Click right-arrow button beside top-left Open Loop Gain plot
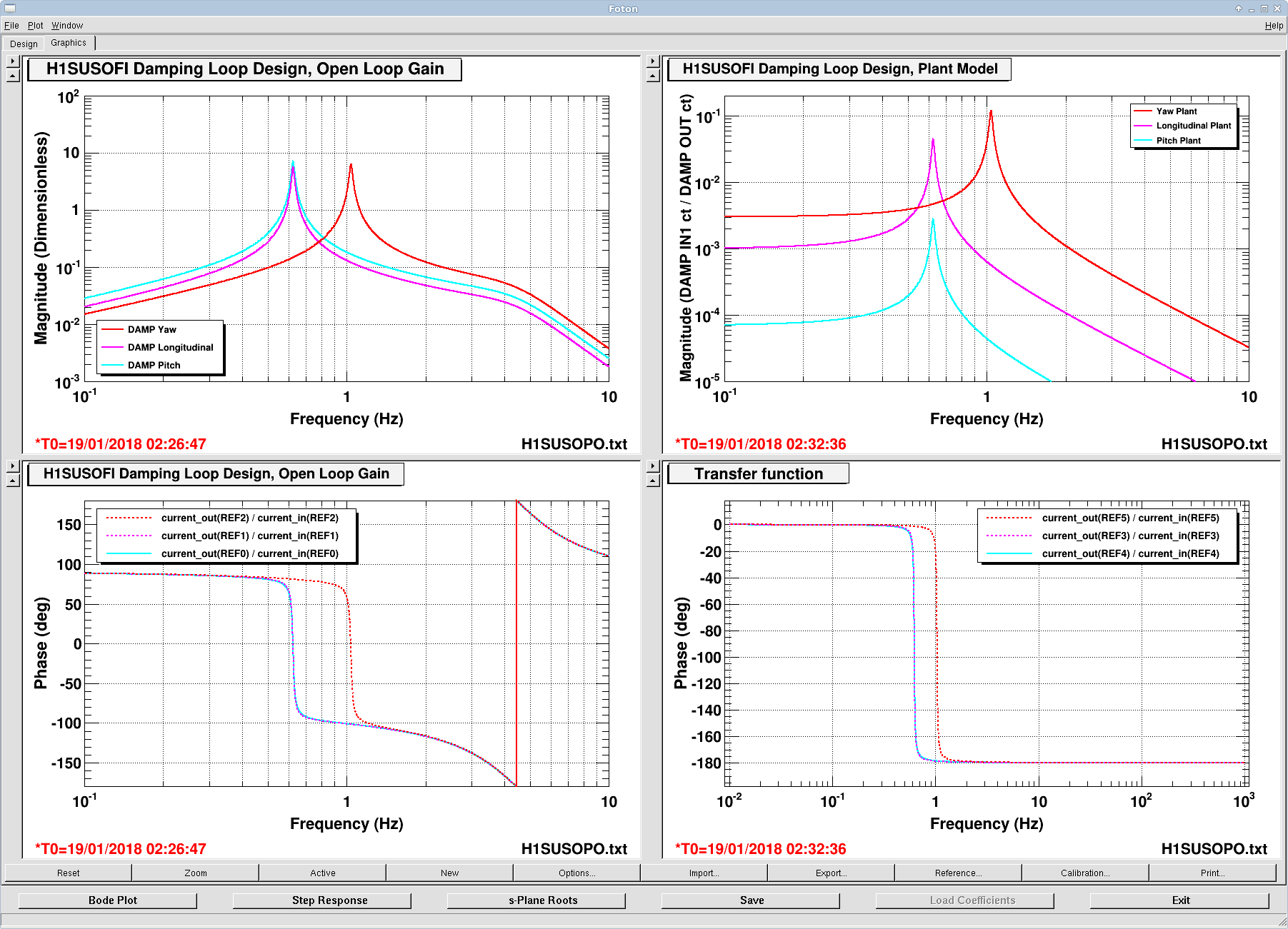This screenshot has height=929, width=1288. point(13,61)
